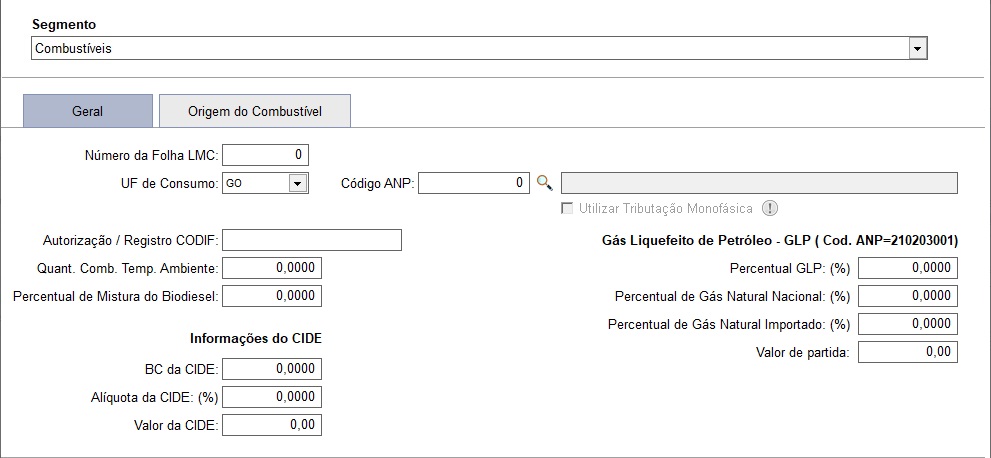Image resolution: width=991 pixels, height=458 pixels.
Task: Click the Alíquota da CIDE field
Action: [272, 397]
